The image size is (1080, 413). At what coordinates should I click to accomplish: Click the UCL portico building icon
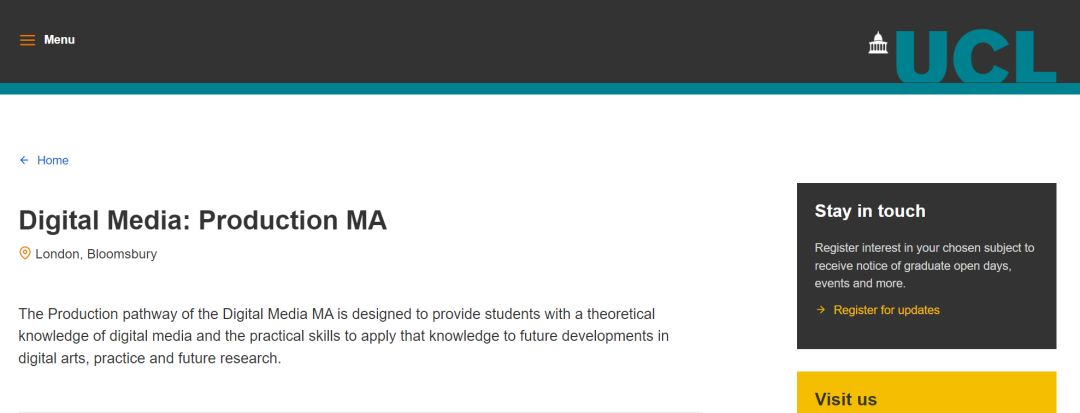pos(878,44)
